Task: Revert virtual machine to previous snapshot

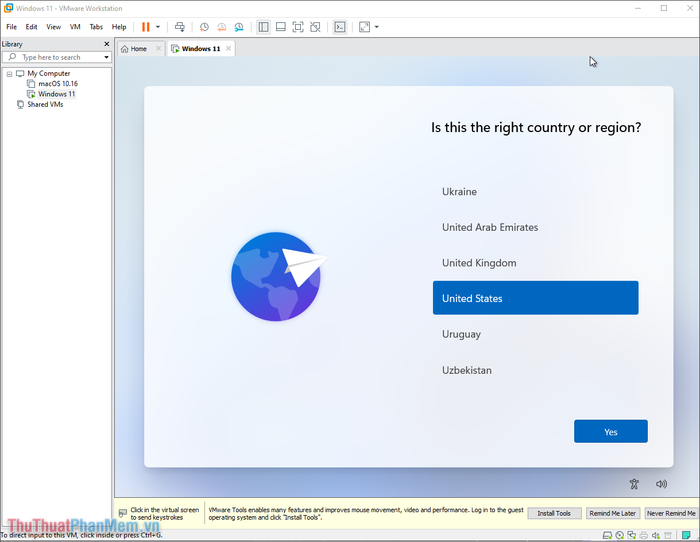Action: coord(221,27)
